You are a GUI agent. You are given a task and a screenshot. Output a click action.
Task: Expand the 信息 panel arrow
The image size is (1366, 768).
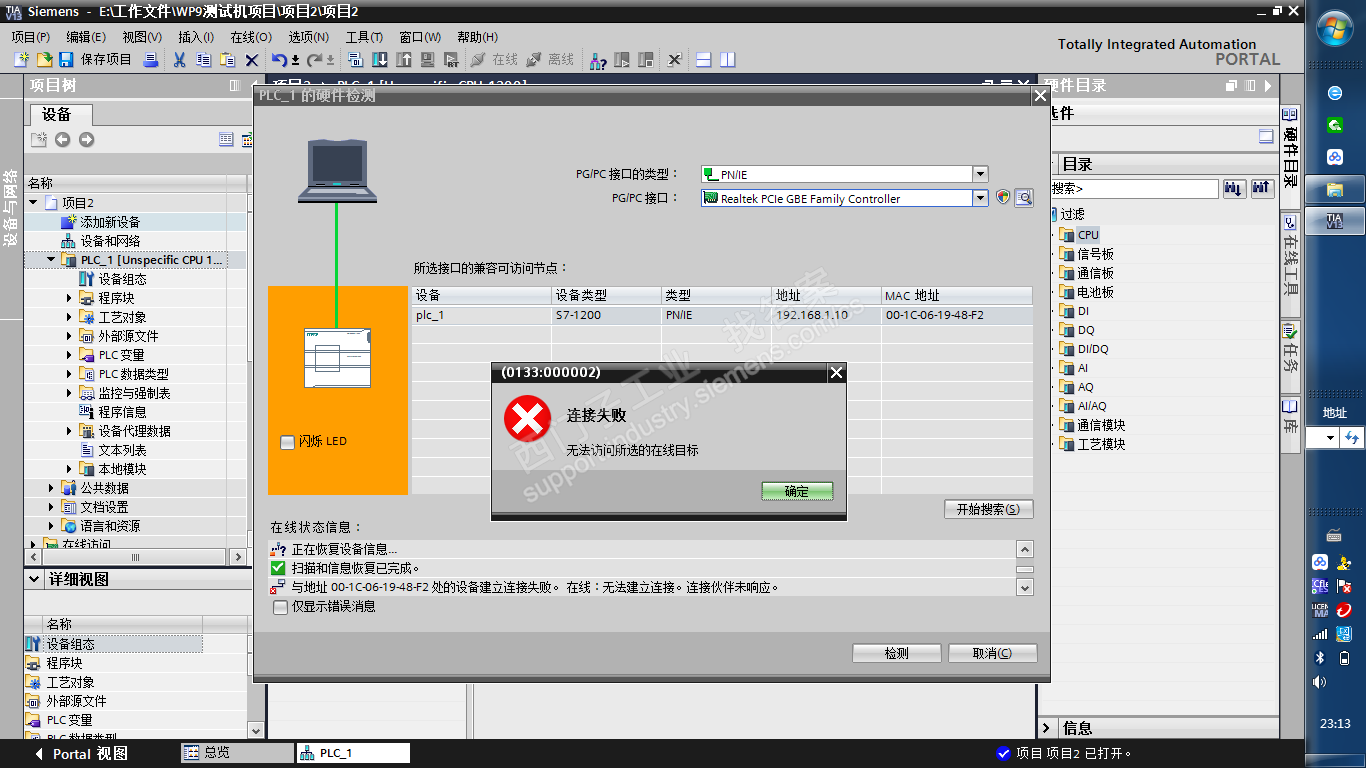[x=1047, y=728]
